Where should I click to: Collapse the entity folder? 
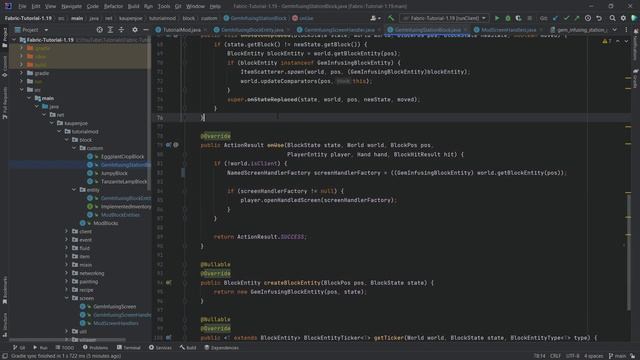click(74, 190)
